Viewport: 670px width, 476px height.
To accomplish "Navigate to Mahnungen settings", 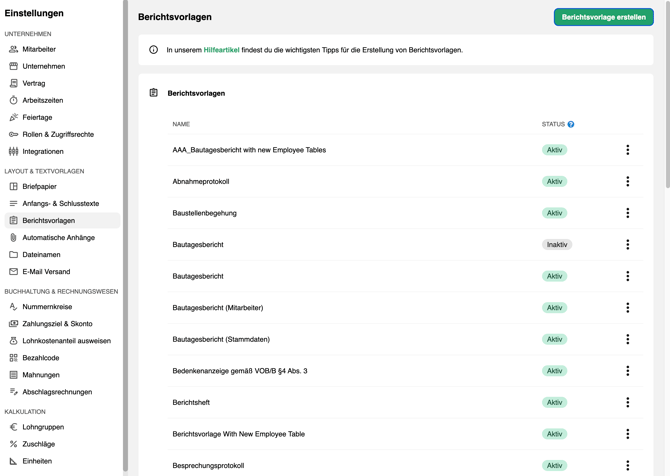I will coord(62,375).
